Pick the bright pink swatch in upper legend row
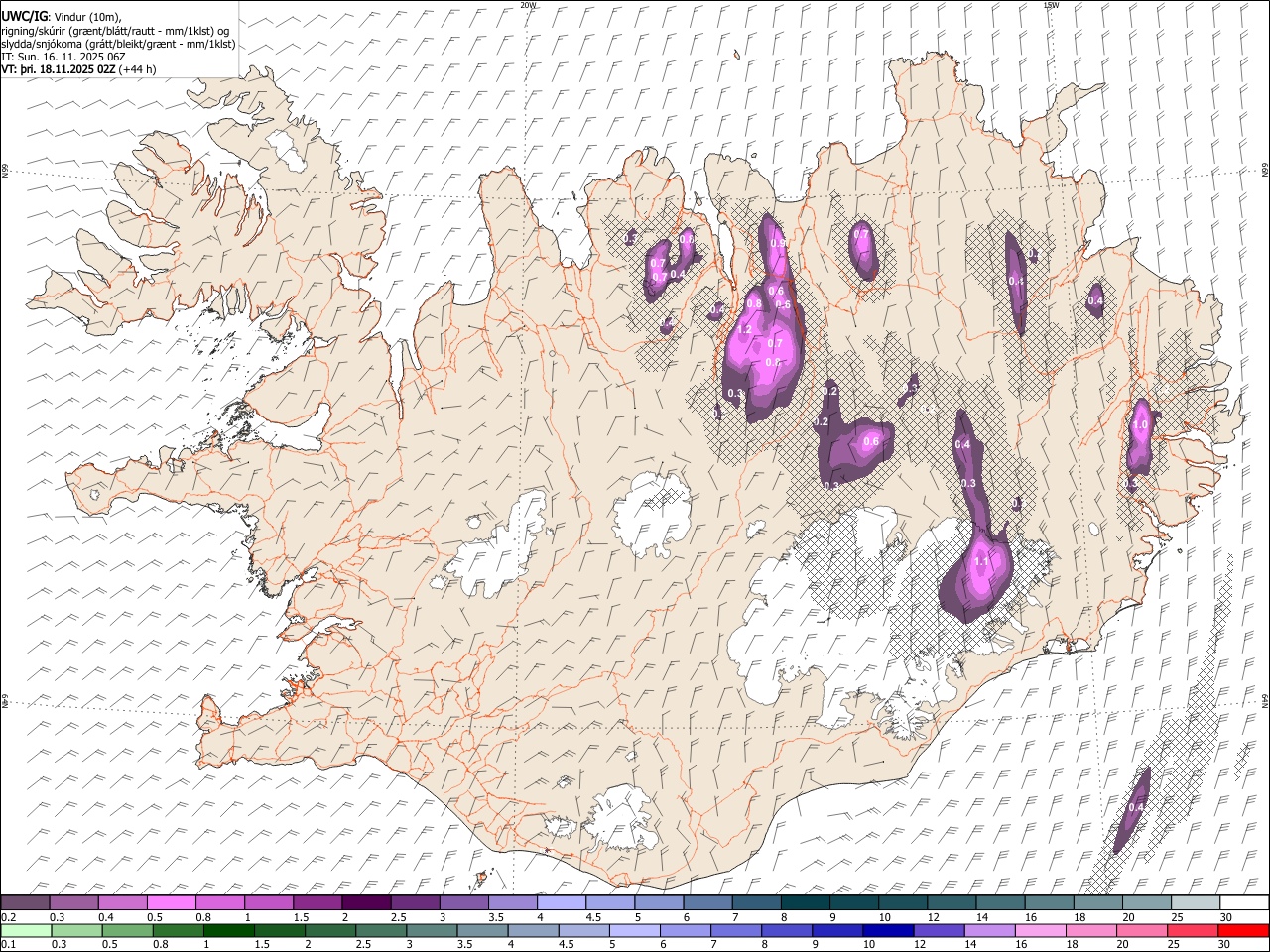 pyautogui.click(x=171, y=903)
